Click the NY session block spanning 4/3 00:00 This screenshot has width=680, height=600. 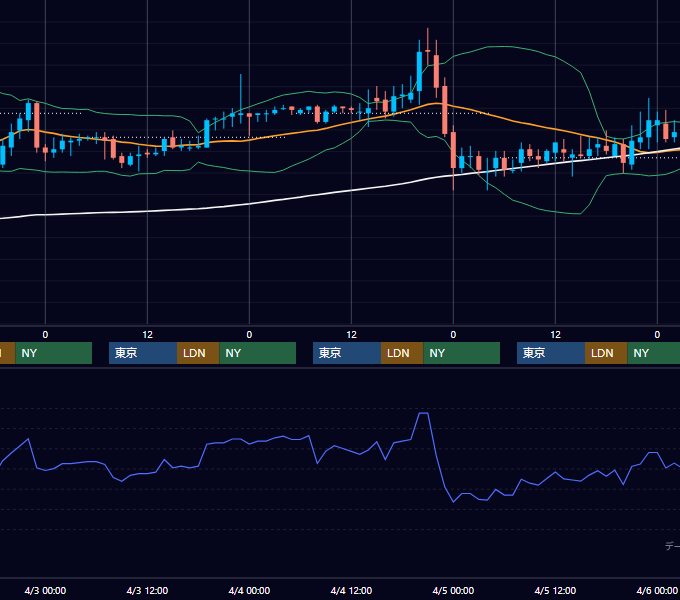tap(54, 353)
